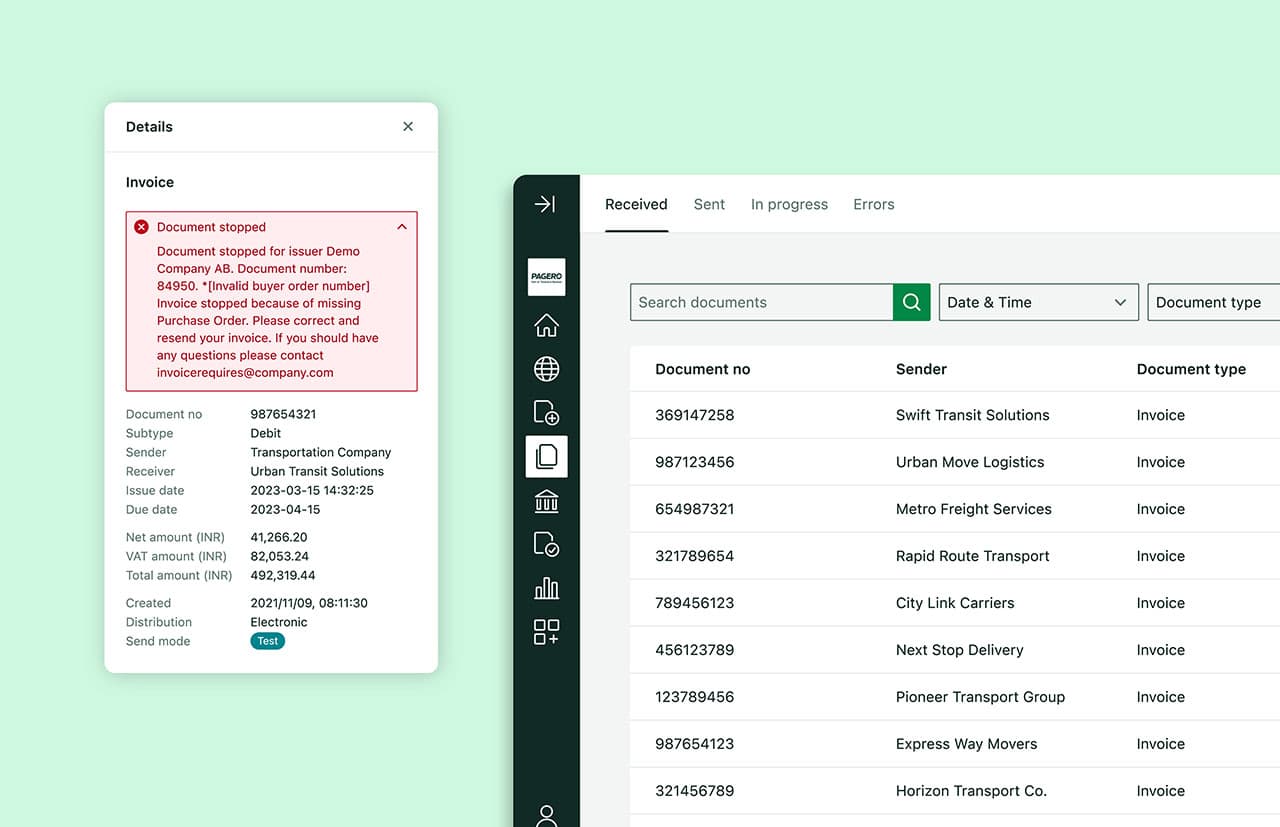The image size is (1280, 827).
Task: Select document number 321456789
Action: [x=694, y=791]
